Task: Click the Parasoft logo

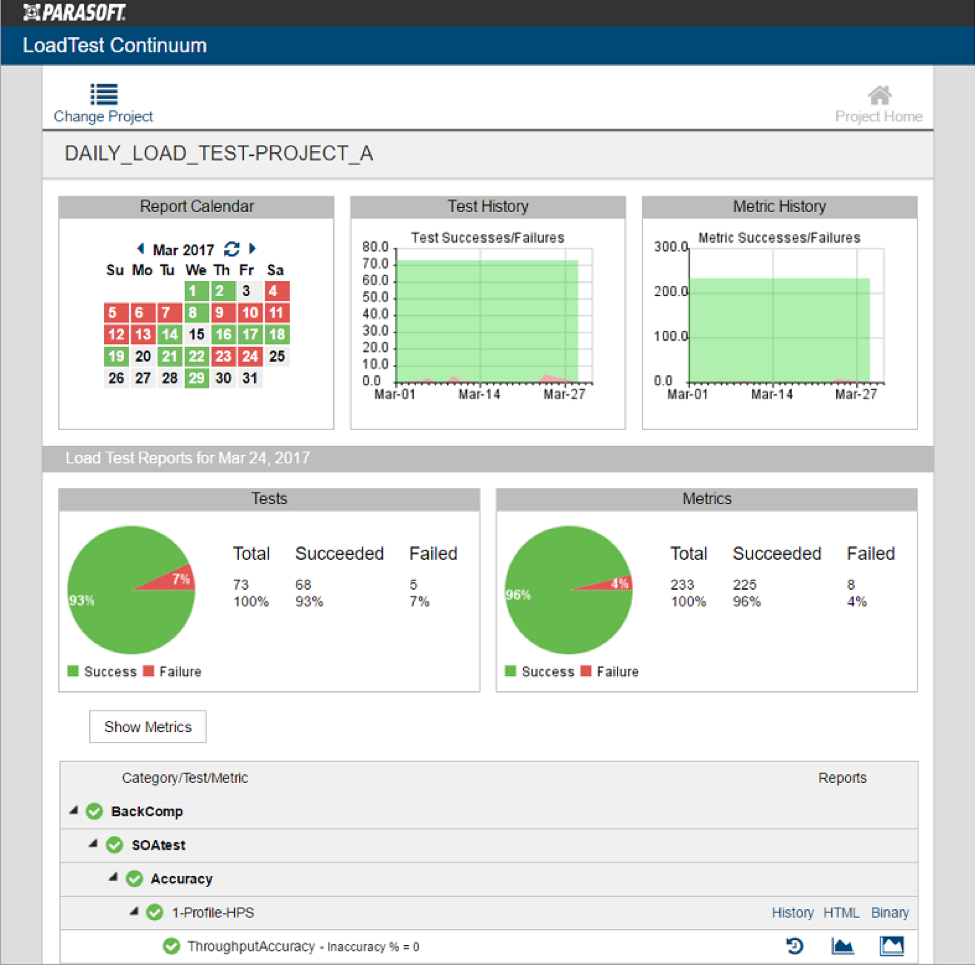Action: pyautogui.click(x=75, y=12)
